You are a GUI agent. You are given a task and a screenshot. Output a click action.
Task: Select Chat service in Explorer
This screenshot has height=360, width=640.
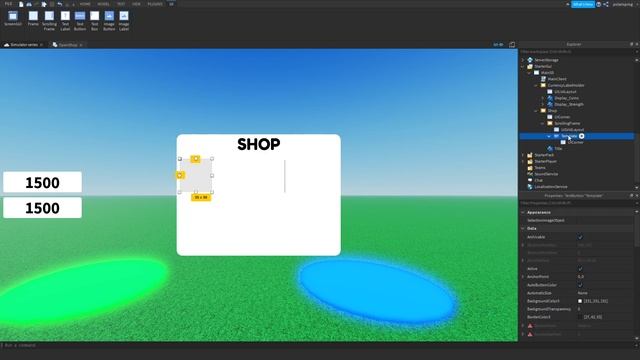coord(538,180)
